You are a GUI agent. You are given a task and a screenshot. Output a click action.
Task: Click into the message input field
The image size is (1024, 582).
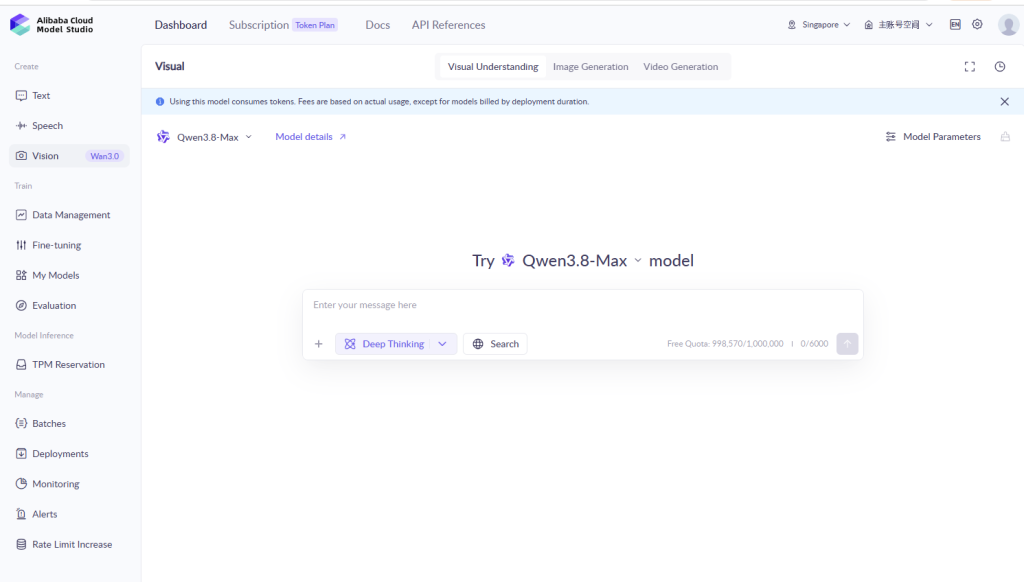(583, 305)
